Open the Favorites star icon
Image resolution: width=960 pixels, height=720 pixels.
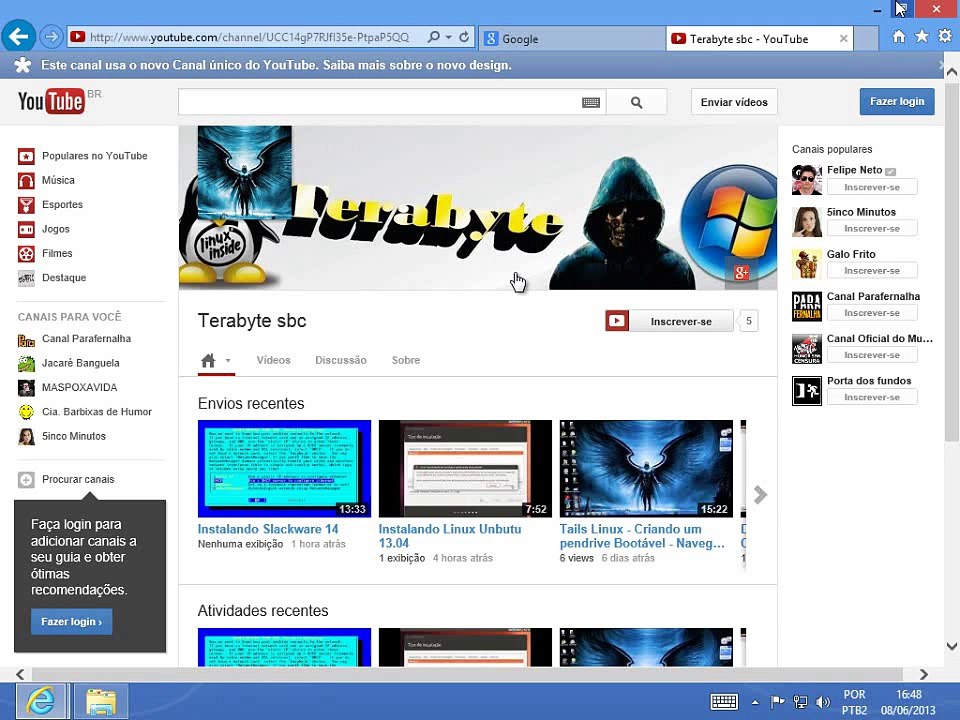coord(921,37)
